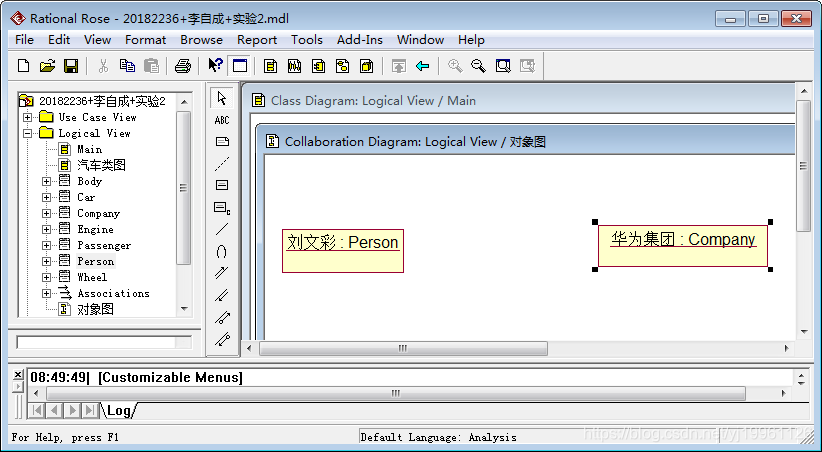Go to first log tab with the navigation button

[37, 410]
